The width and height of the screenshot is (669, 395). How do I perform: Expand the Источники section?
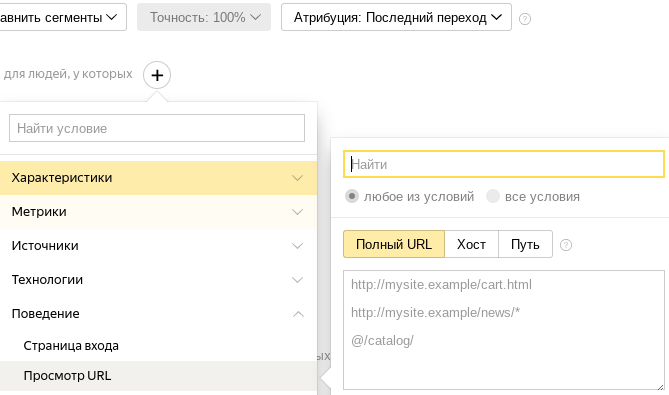pos(158,246)
